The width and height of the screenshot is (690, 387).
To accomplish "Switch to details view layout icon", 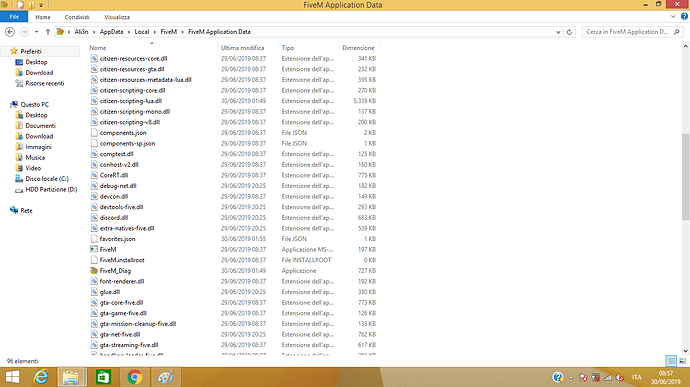I will click(x=671, y=361).
